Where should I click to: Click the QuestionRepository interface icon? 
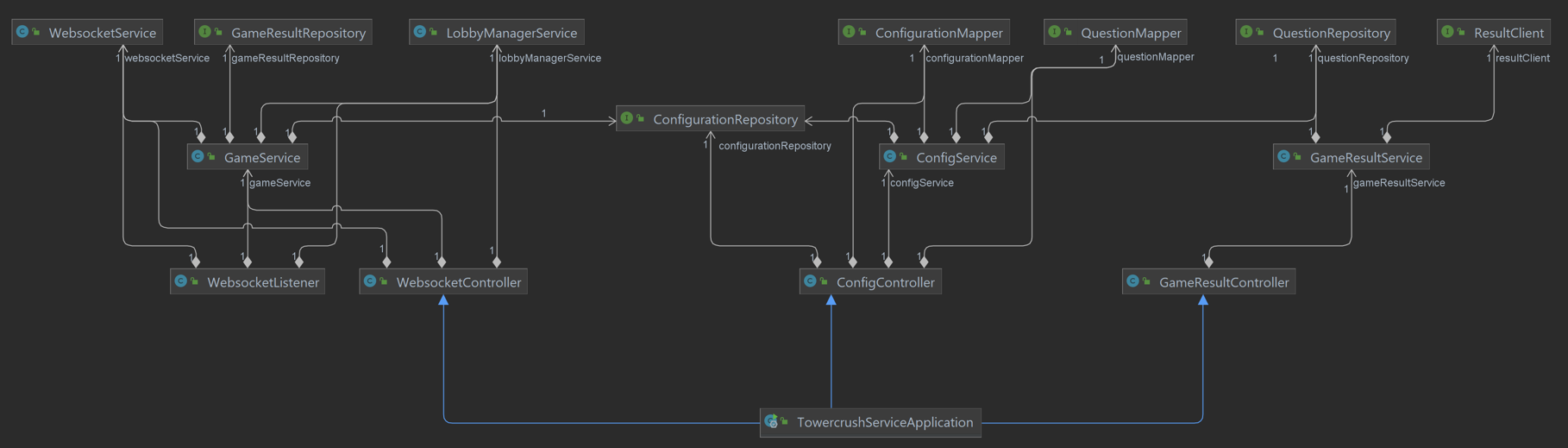point(1246,32)
